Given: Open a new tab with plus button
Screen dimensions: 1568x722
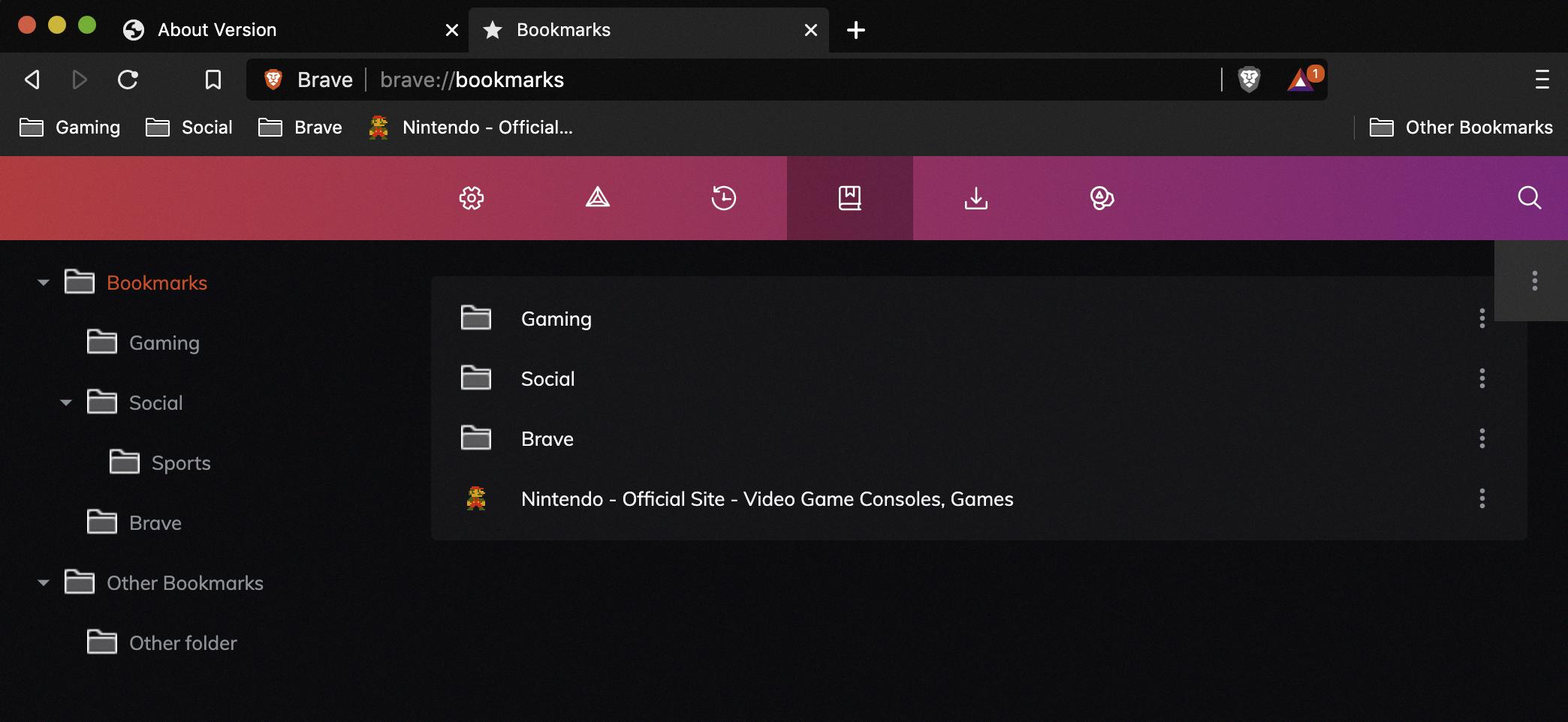Looking at the screenshot, I should pyautogui.click(x=856, y=30).
